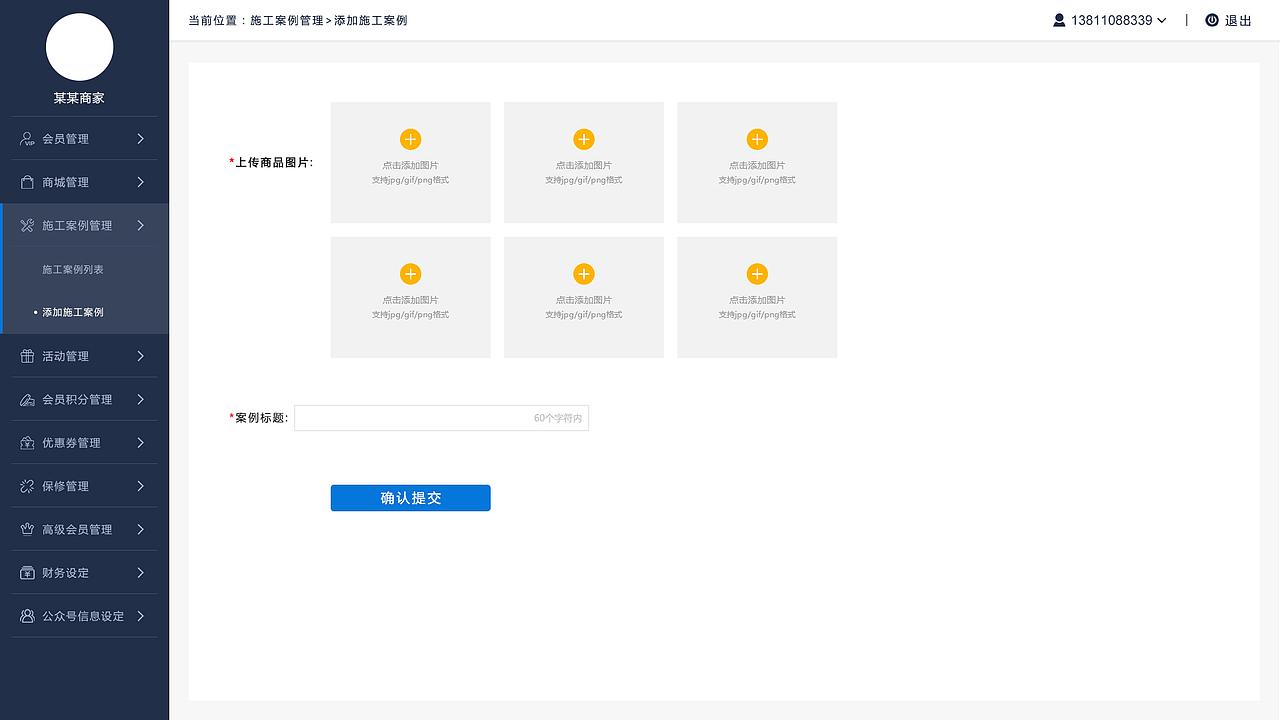
Task: Click the 会员积分管理 icon
Action: [x=27, y=400]
